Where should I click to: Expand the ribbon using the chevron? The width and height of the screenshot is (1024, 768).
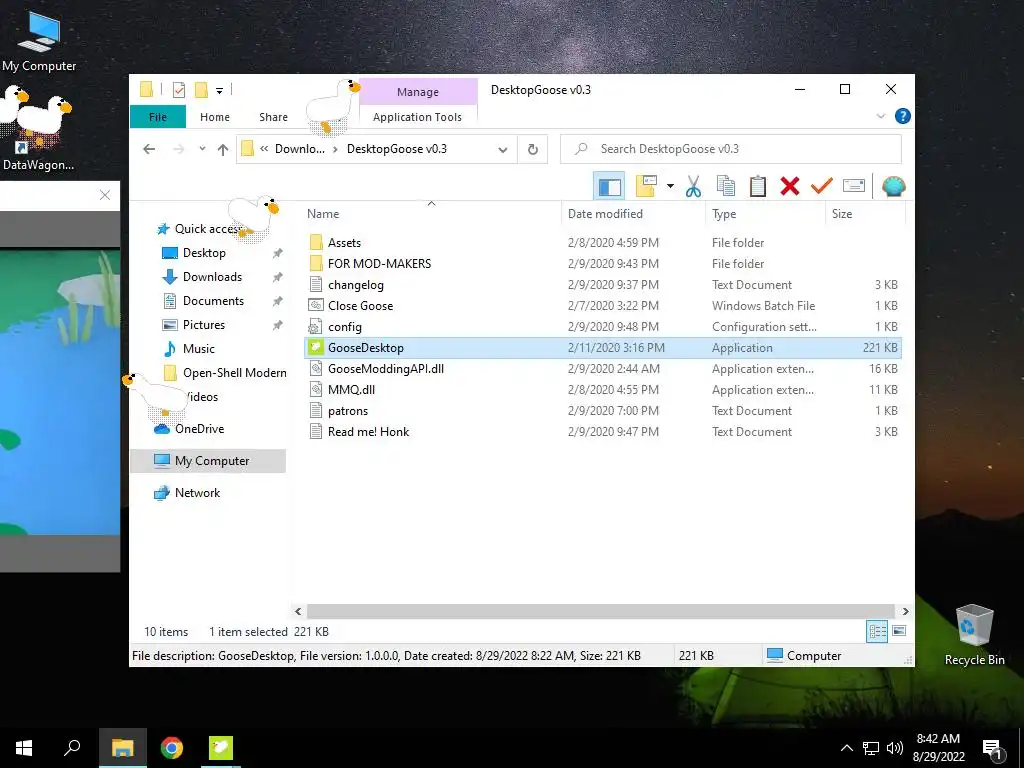(880, 116)
